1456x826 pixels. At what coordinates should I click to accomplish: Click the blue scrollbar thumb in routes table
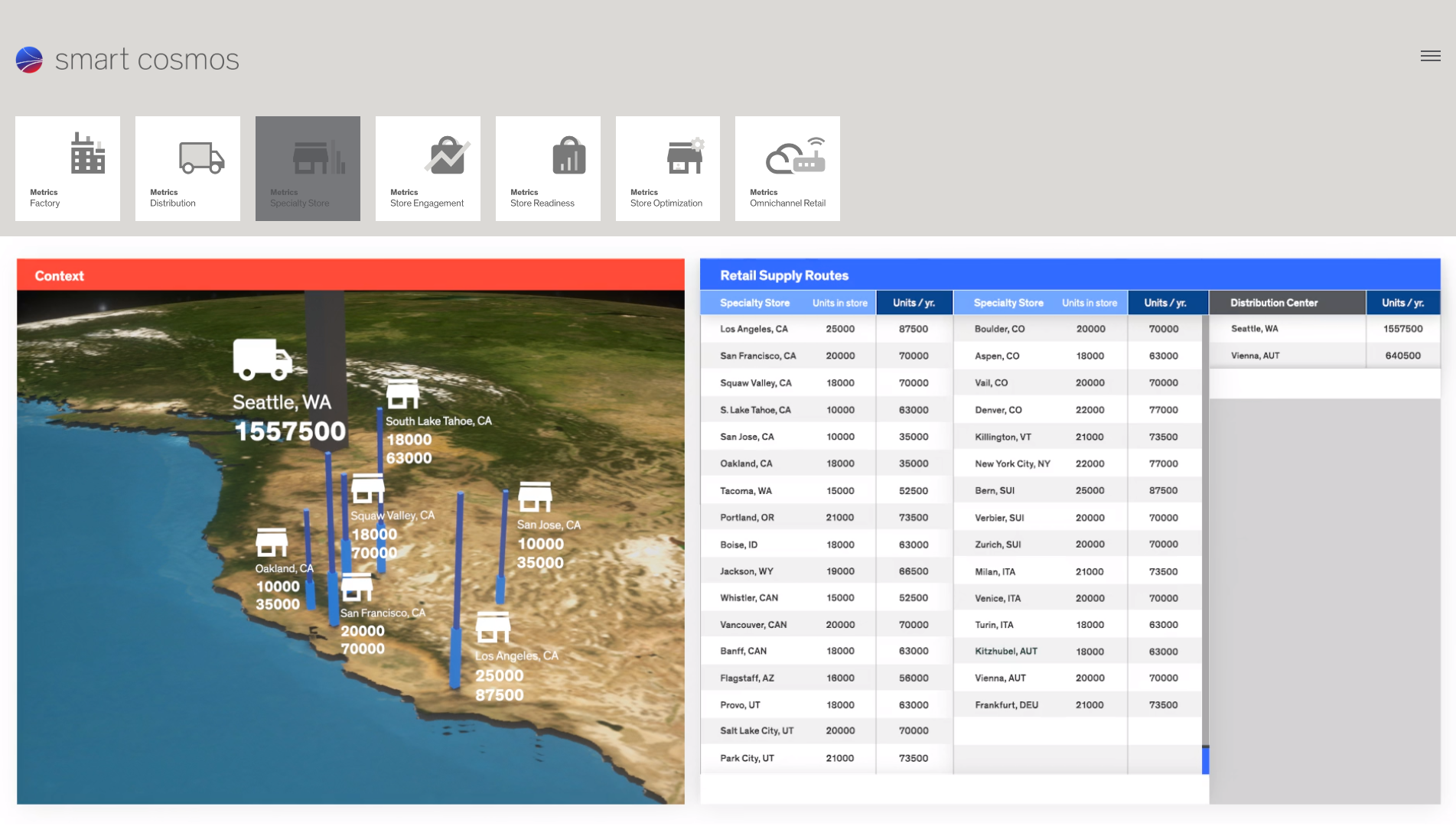point(1206,760)
